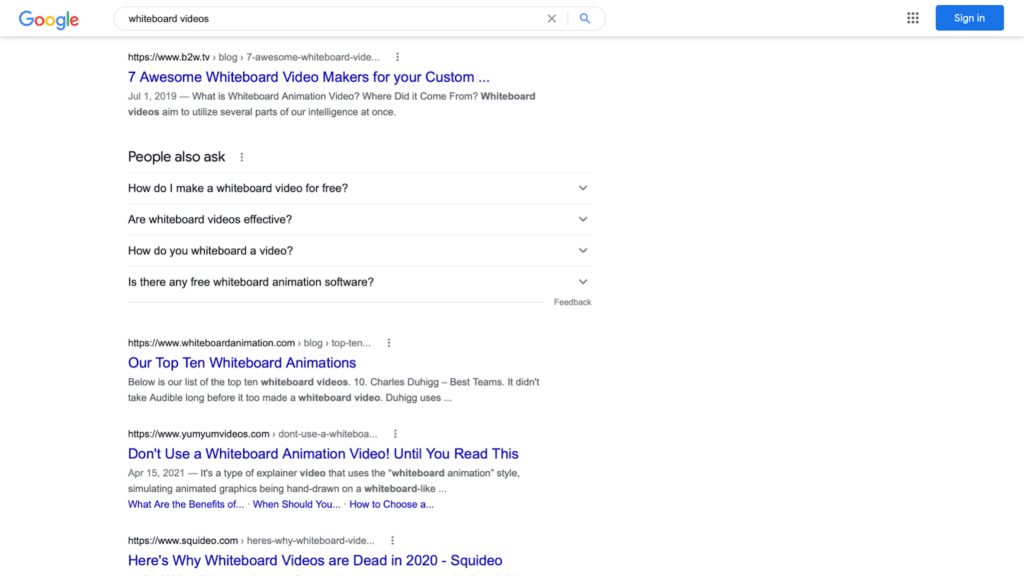The image size is (1024, 576).
Task: Click the Sign in button
Action: [969, 18]
